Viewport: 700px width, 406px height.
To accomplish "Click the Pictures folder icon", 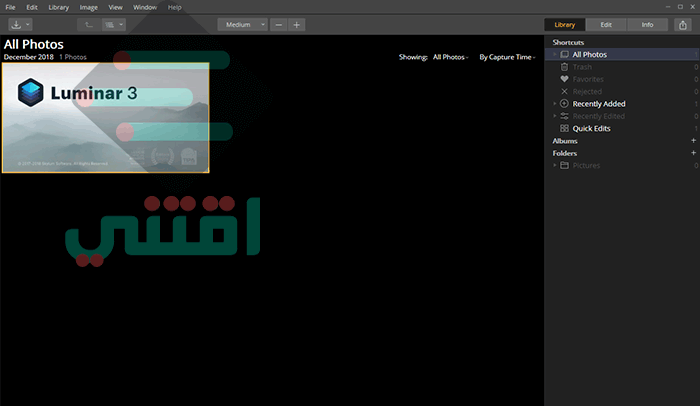I will [x=564, y=165].
